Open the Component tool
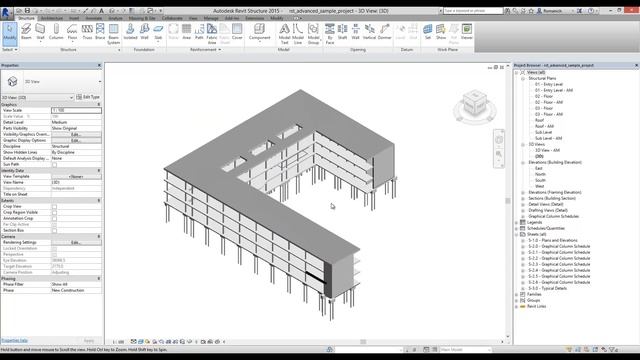This screenshot has width=640, height=360. [260, 32]
